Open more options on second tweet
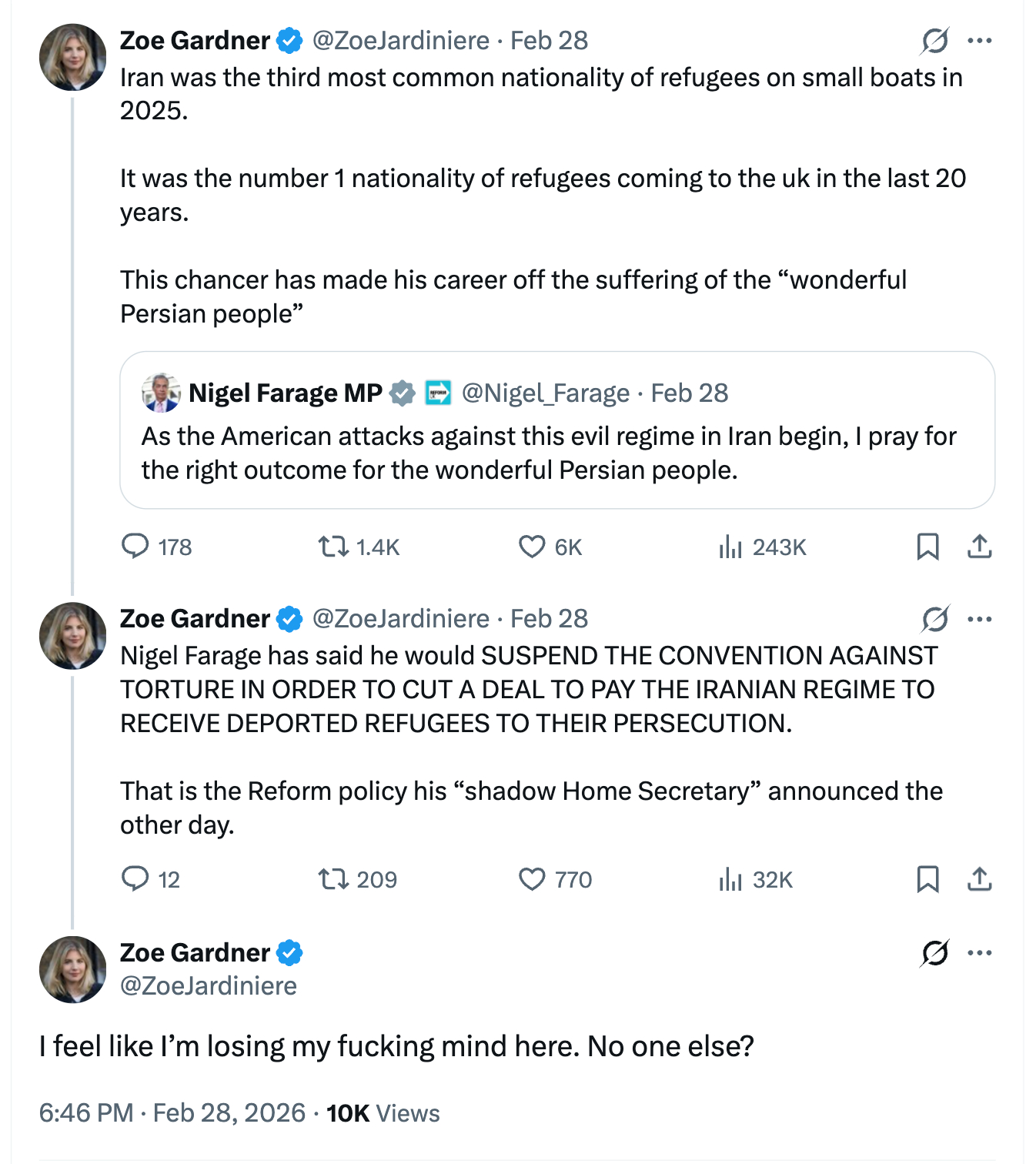The width and height of the screenshot is (1036, 1164). pyautogui.click(x=979, y=619)
